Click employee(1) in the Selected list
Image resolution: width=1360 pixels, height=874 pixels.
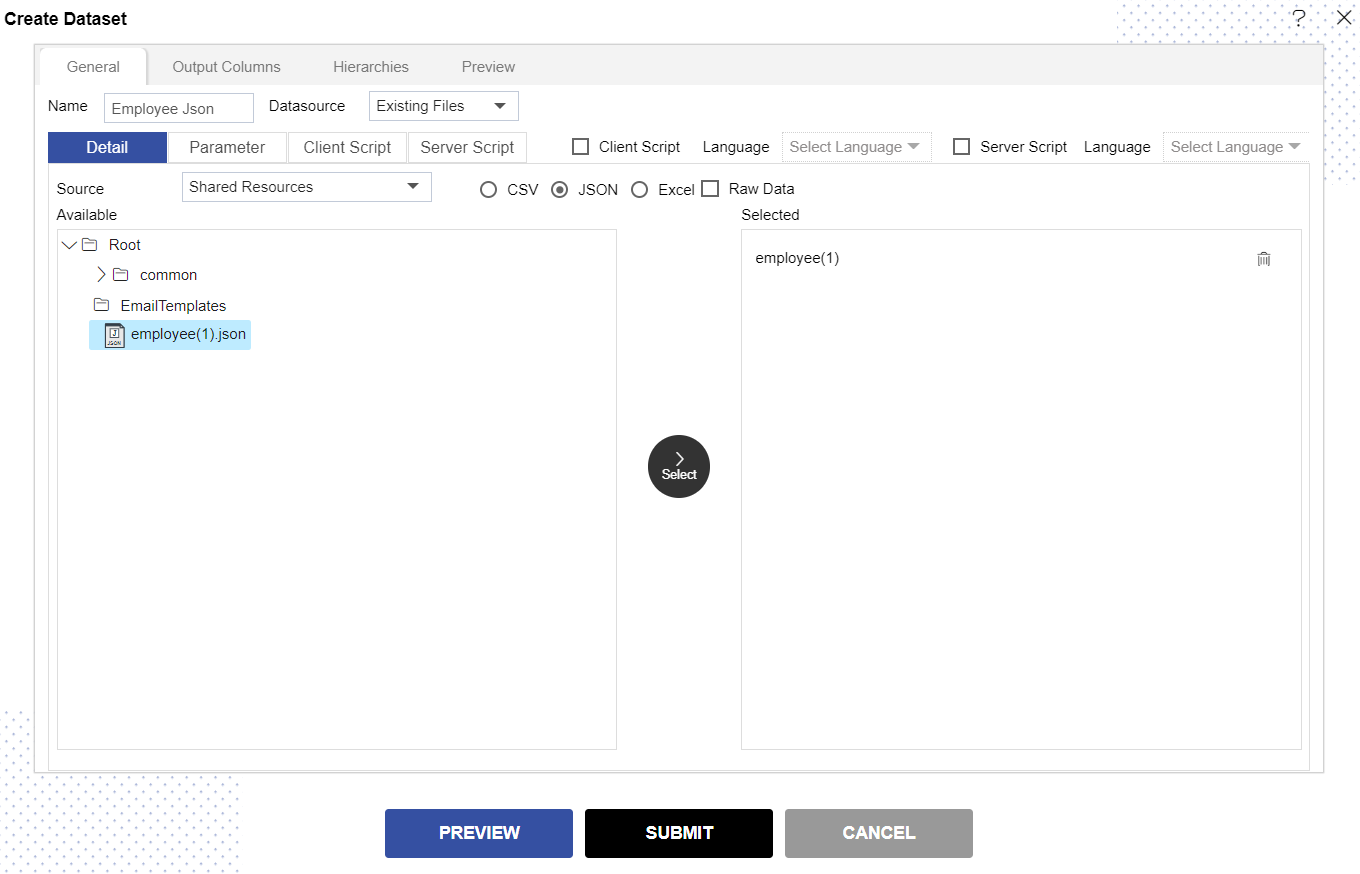coord(797,258)
